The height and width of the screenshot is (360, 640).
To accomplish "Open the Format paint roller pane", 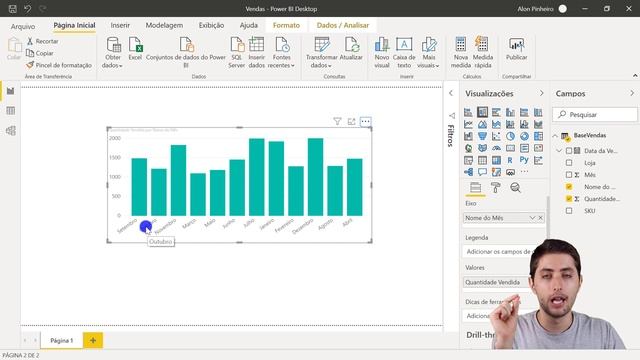I will tap(496, 188).
